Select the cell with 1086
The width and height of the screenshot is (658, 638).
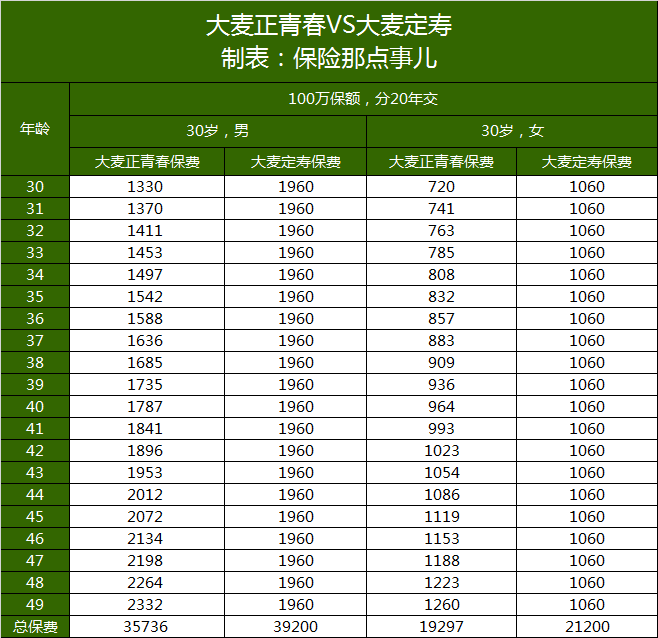pyautogui.click(x=441, y=494)
